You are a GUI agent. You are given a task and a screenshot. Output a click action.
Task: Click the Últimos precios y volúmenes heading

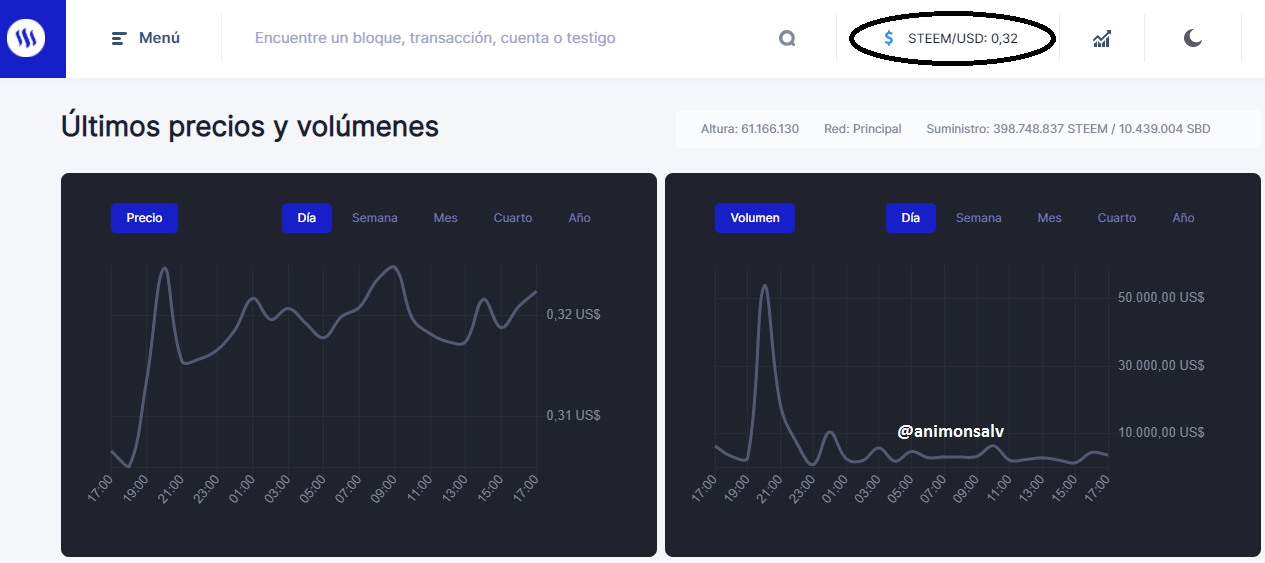[x=250, y=127]
